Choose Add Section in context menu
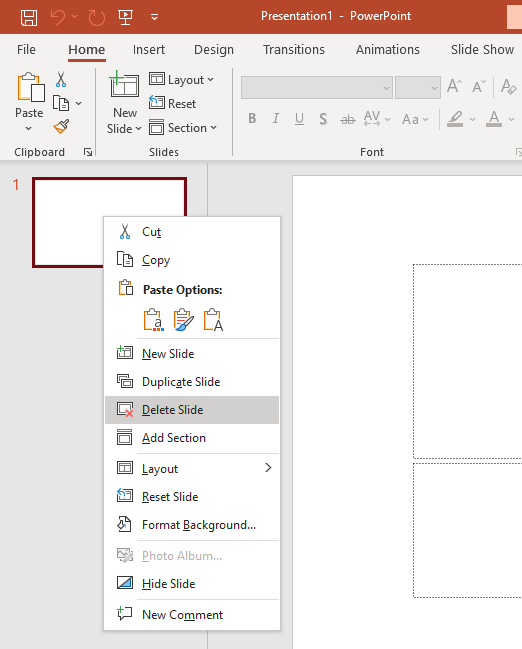This screenshot has width=522, height=649. (192, 438)
